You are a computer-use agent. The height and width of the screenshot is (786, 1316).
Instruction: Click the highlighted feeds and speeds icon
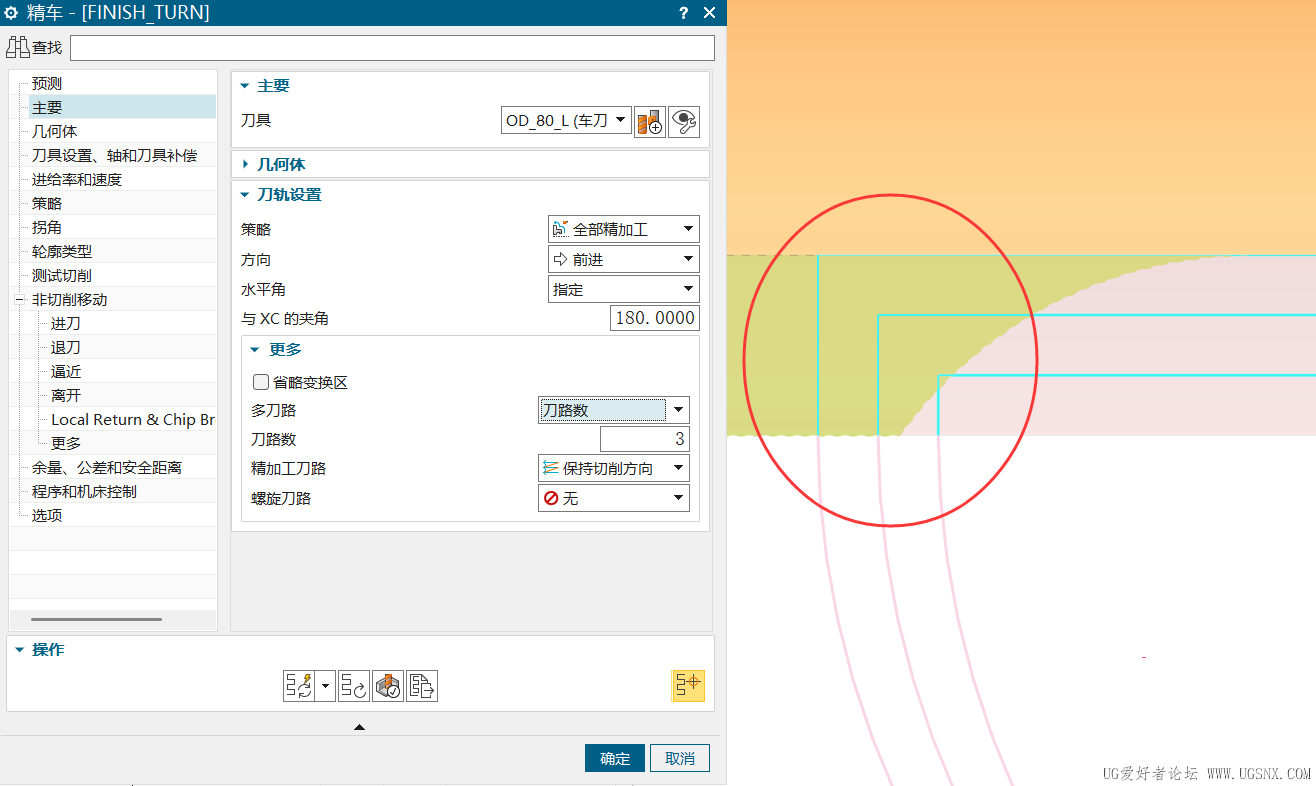688,685
